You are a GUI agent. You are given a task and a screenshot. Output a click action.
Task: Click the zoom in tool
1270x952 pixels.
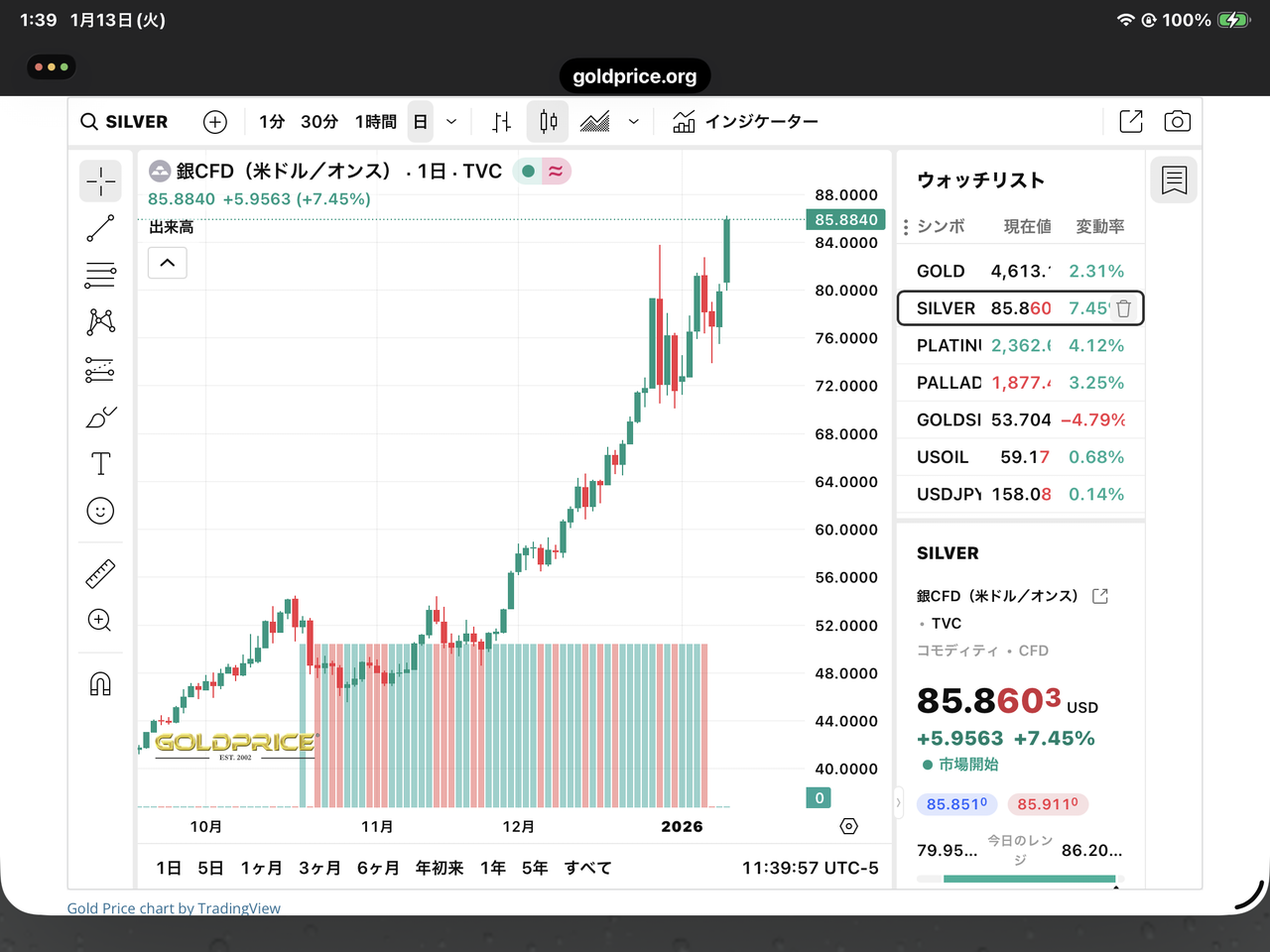tap(100, 621)
